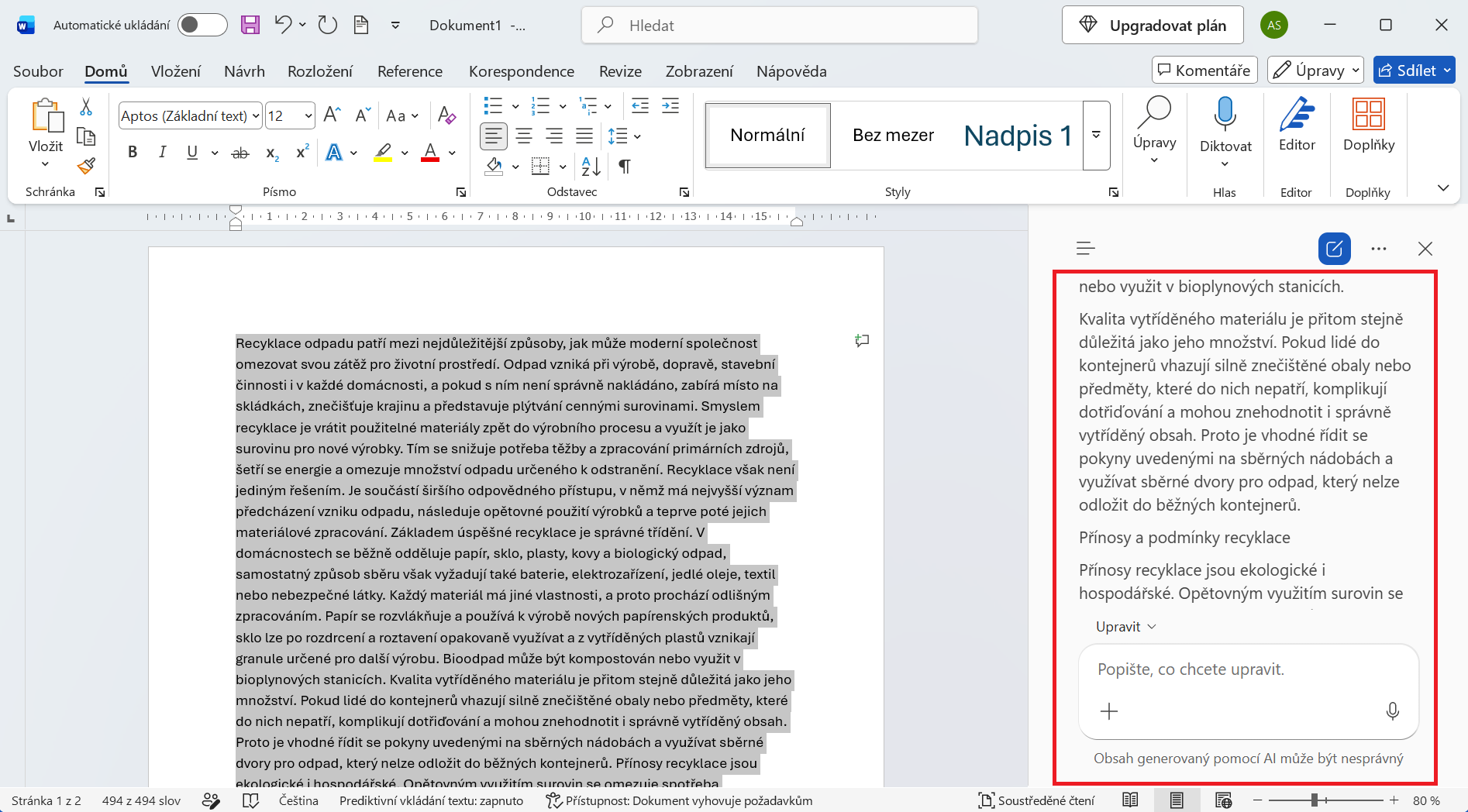Open spelling check book icon in status bar
Screen dimensions: 1468x812
tap(250, 800)
